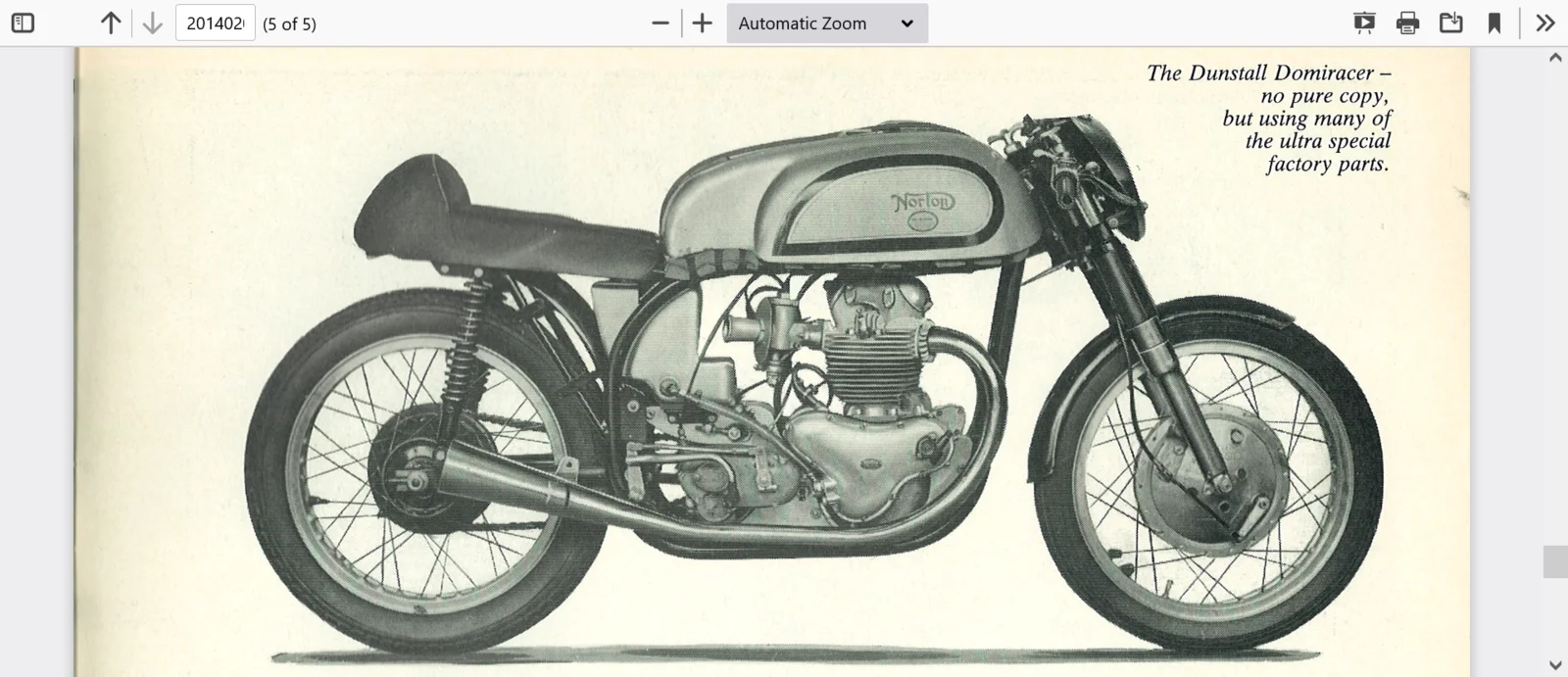Click the next page arrow
The height and width of the screenshot is (677, 1568).
coord(152,23)
